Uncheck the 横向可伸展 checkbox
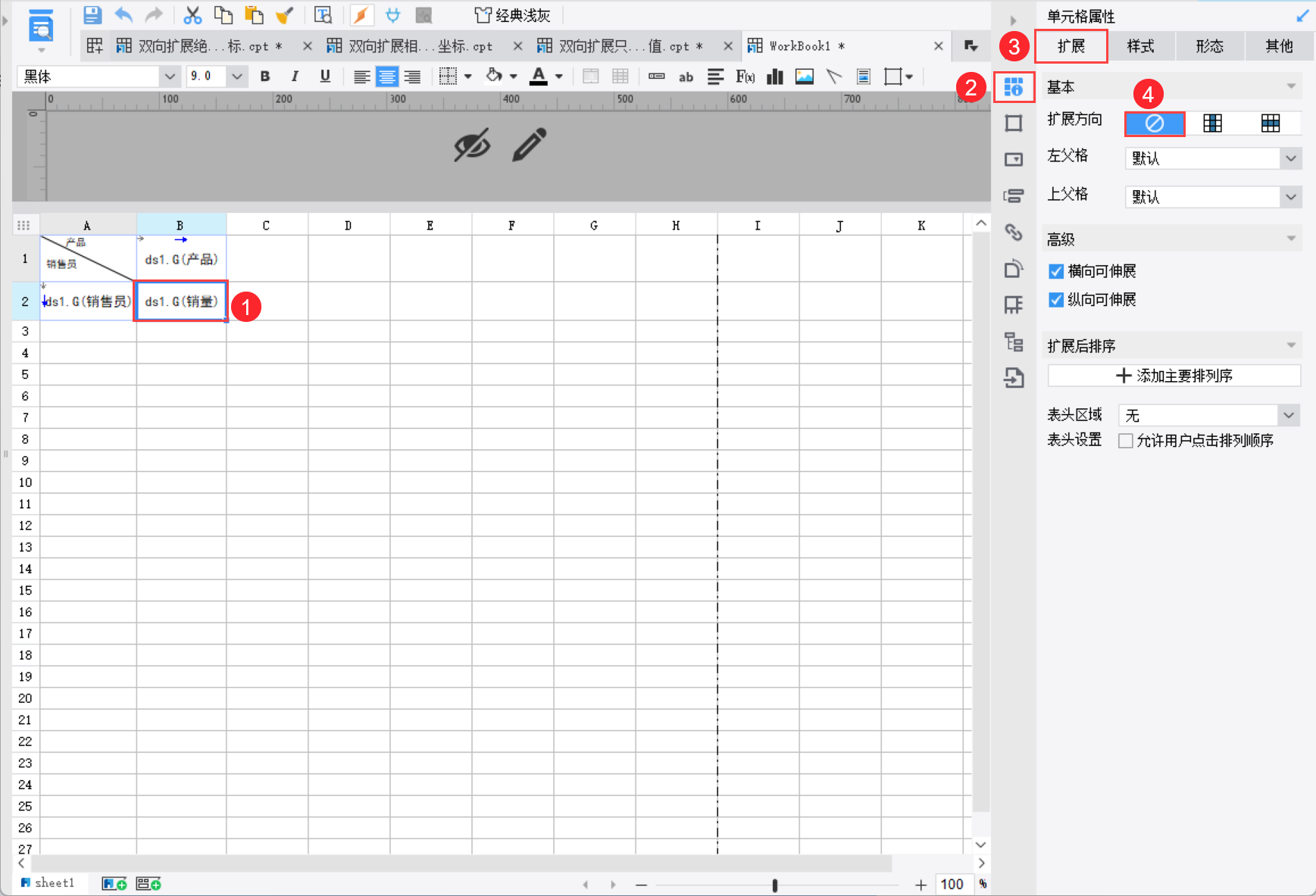The height and width of the screenshot is (896, 1316). pos(1056,271)
